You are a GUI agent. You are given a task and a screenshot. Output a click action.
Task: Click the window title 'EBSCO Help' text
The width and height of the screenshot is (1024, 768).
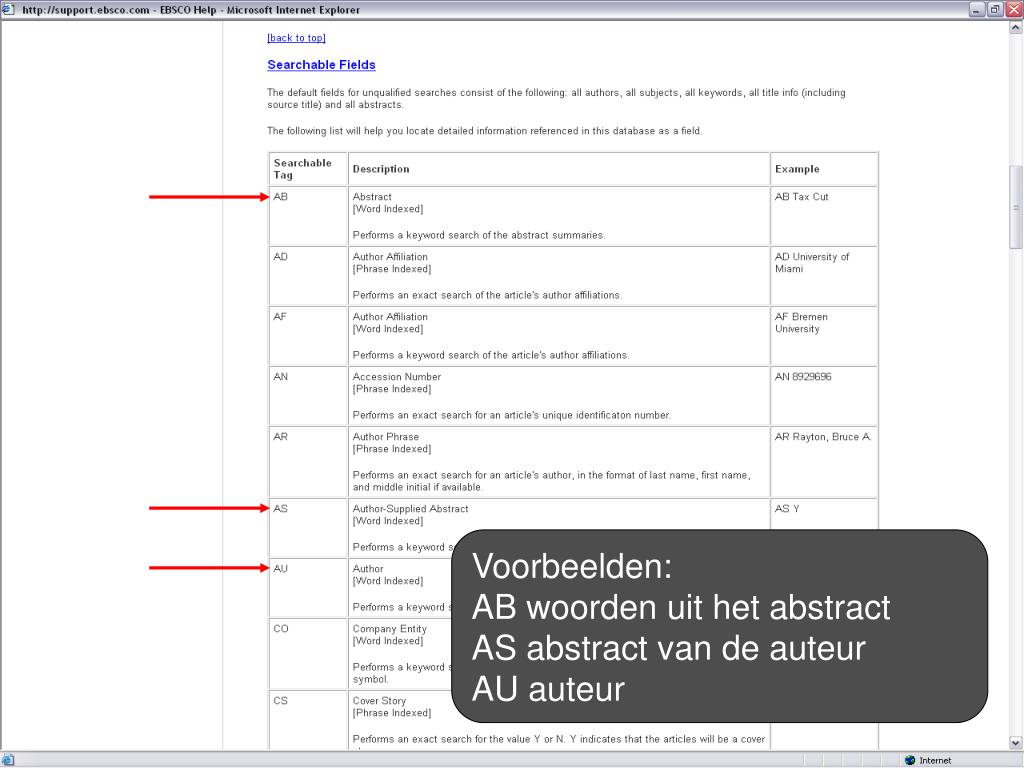coord(187,10)
